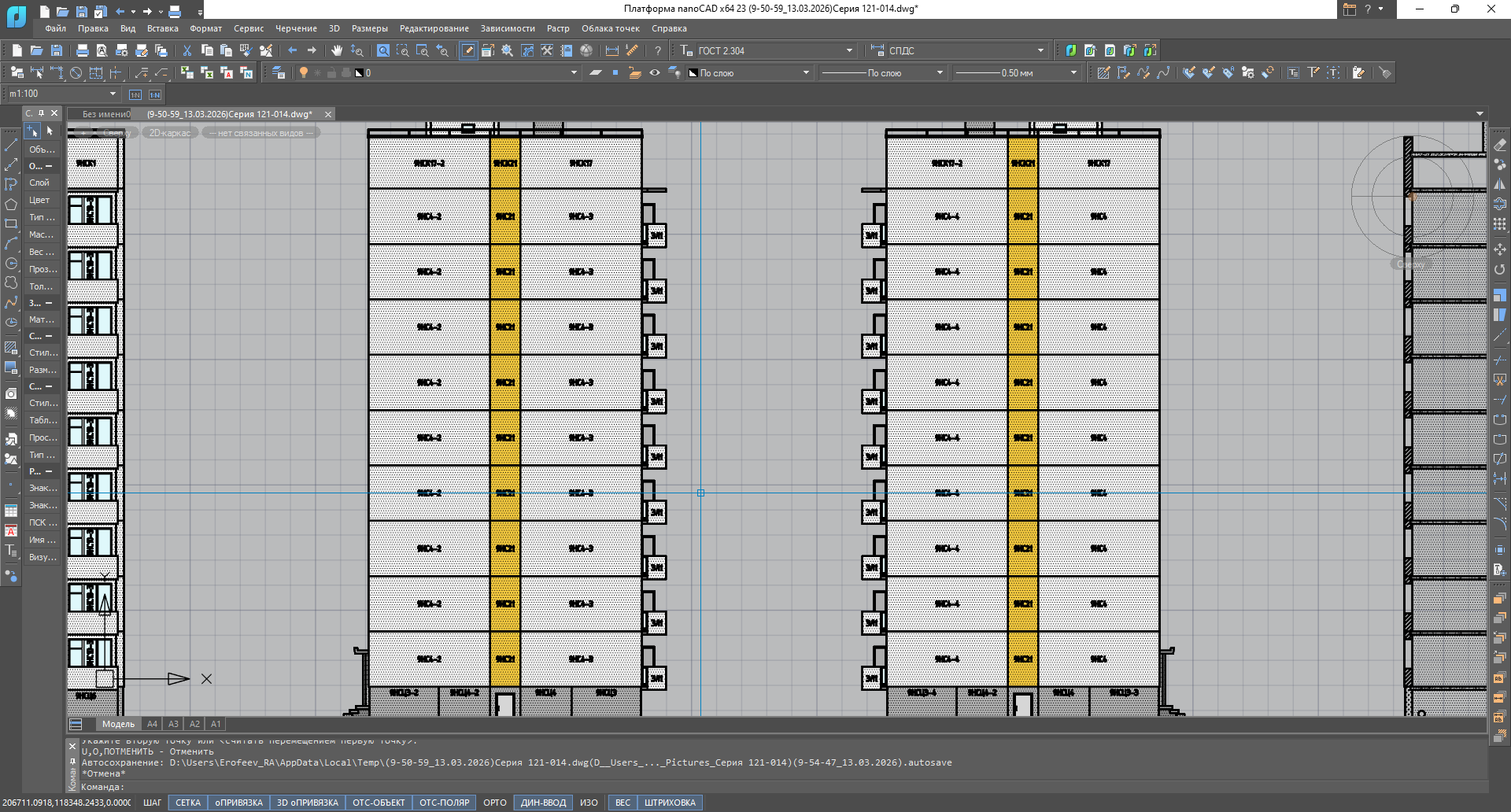
Task: Click the New document icon
Action: 17,50
